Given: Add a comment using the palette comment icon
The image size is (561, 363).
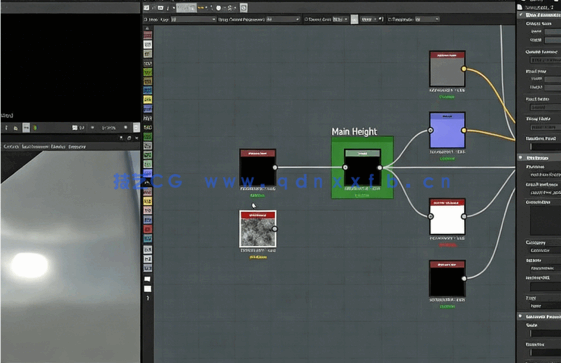Looking at the screenshot, I should point(147,279).
